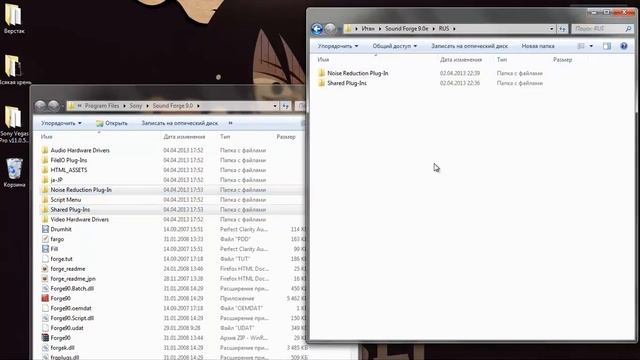Select HTML_ASSETS folder

point(69,170)
